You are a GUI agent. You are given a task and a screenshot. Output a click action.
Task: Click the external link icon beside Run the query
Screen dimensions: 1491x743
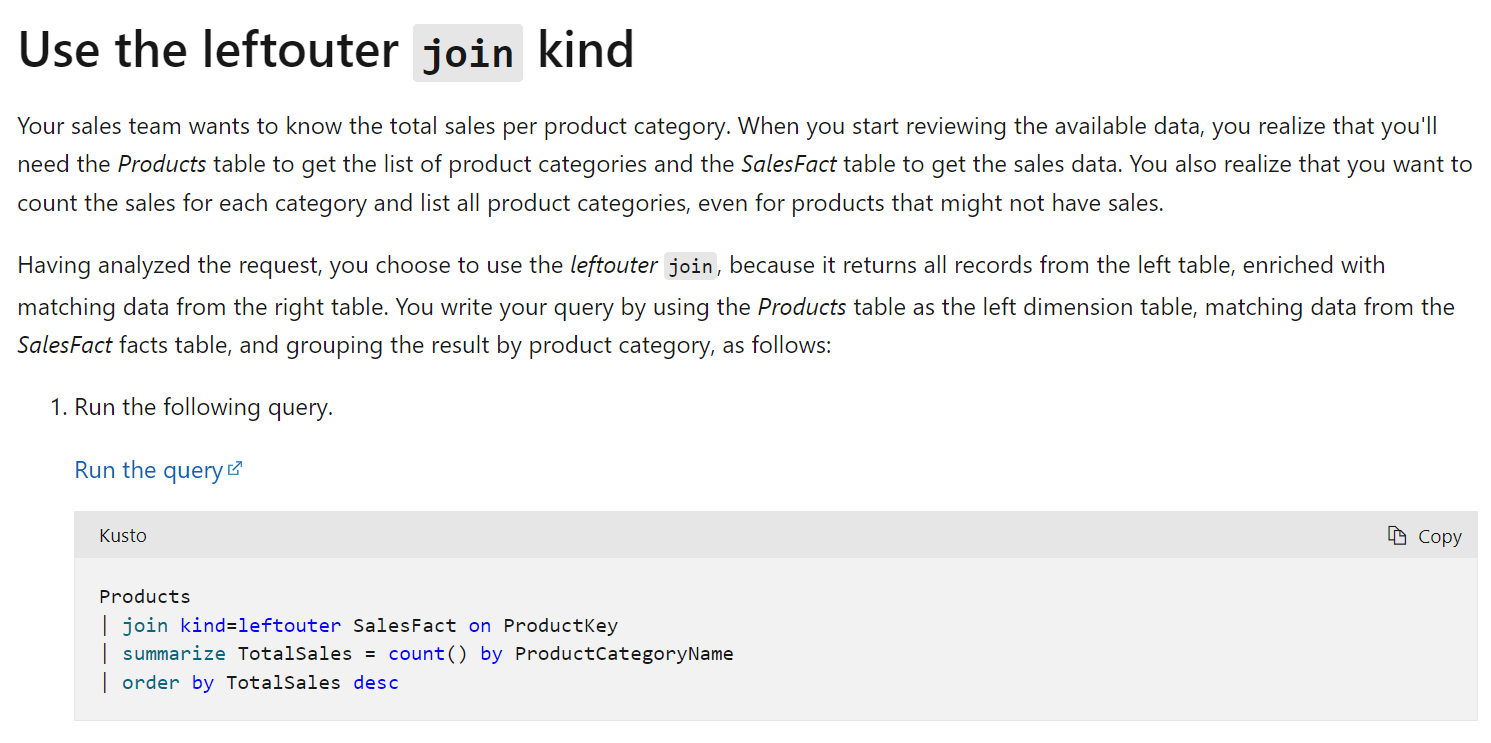[235, 468]
